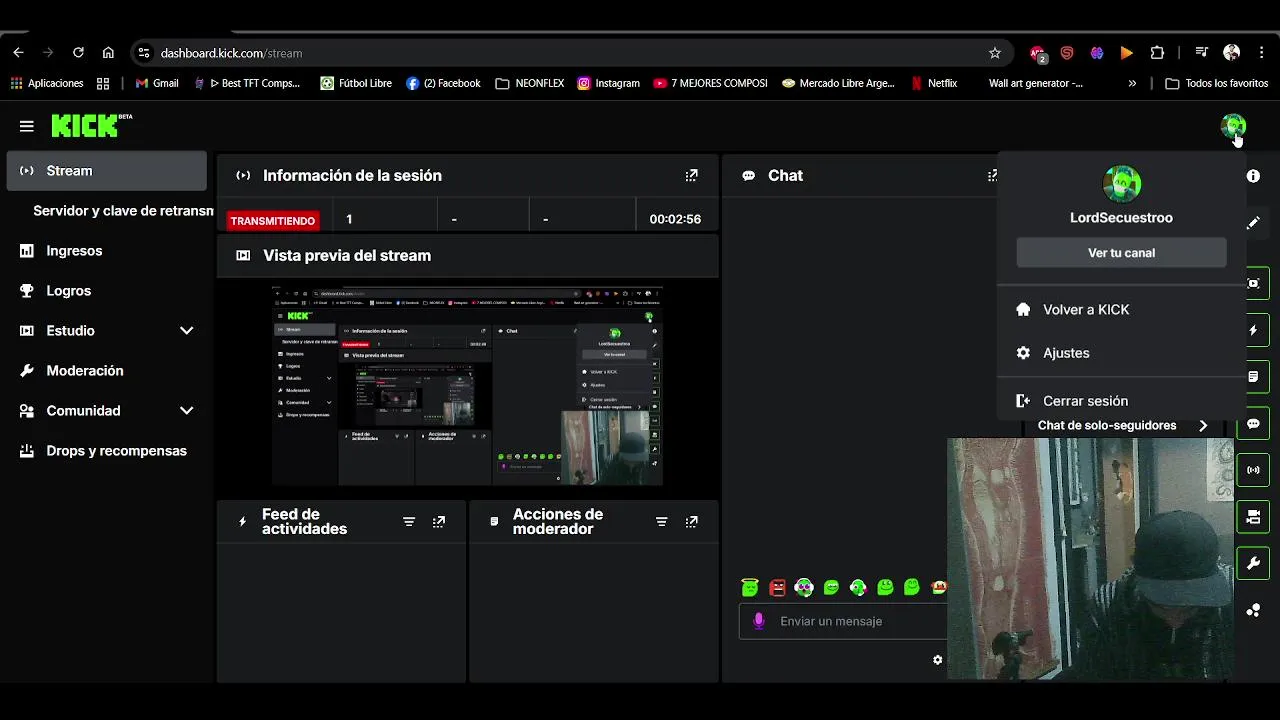Insert the red angry emote
The image size is (1280, 720).
tap(777, 588)
